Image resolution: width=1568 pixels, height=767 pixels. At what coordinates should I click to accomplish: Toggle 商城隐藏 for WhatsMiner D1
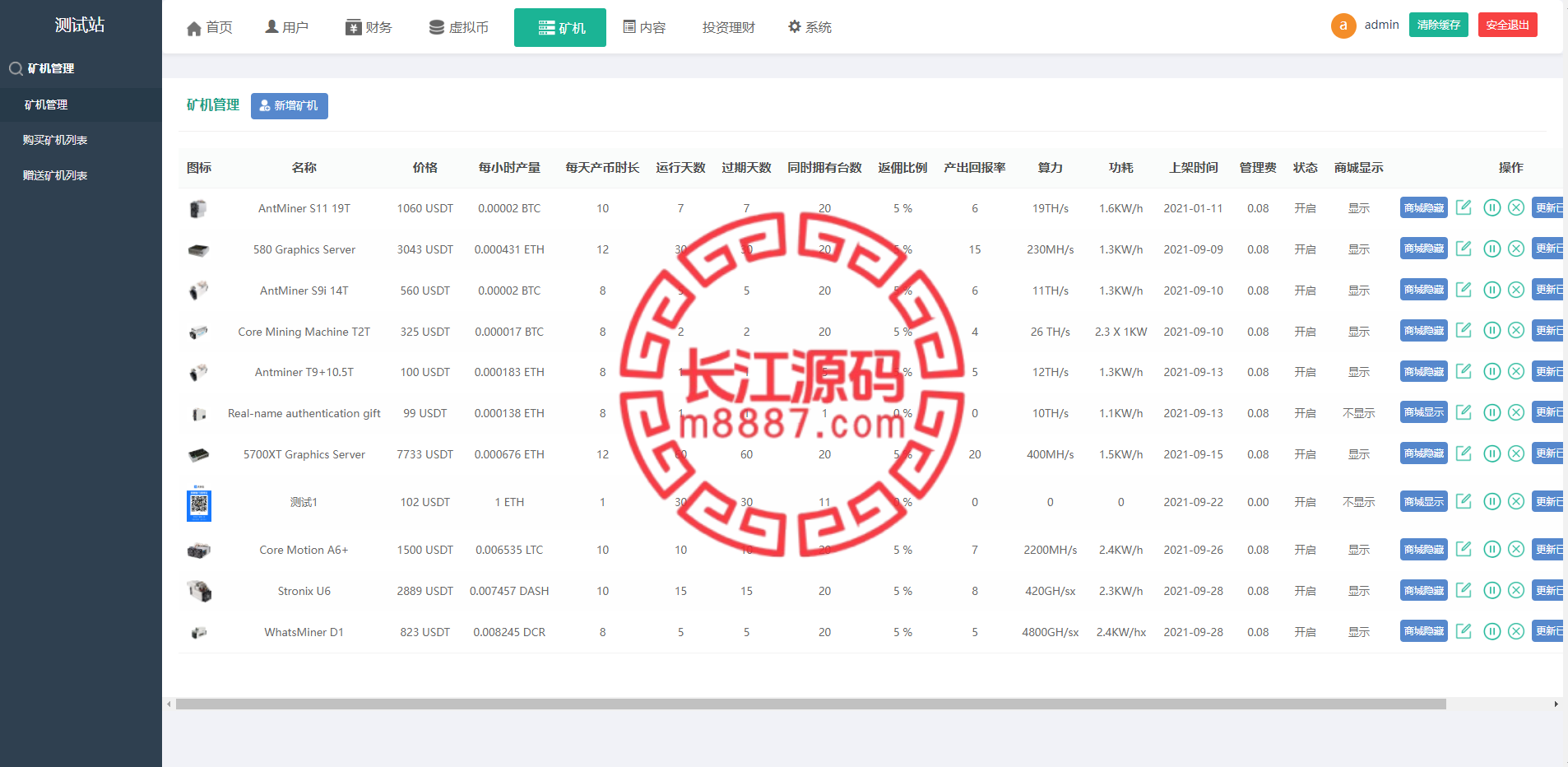click(x=1424, y=631)
